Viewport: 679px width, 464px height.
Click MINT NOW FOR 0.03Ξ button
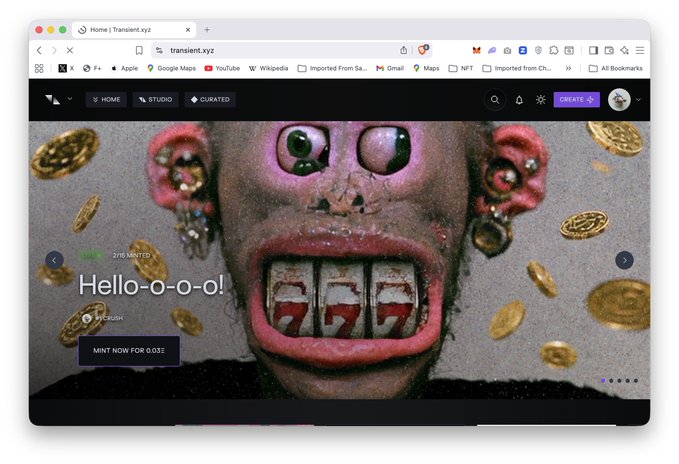point(129,351)
